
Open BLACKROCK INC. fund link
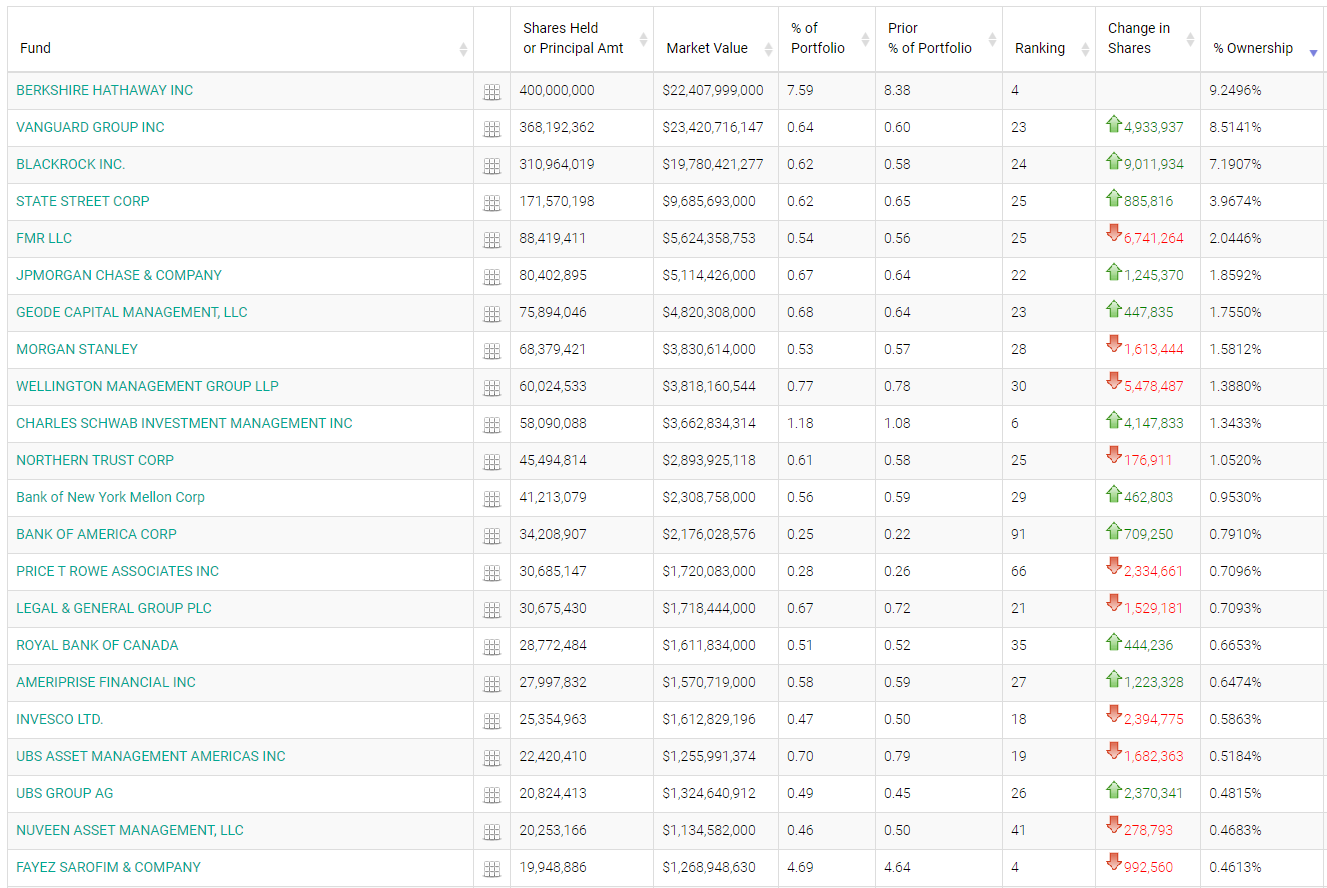(71, 164)
